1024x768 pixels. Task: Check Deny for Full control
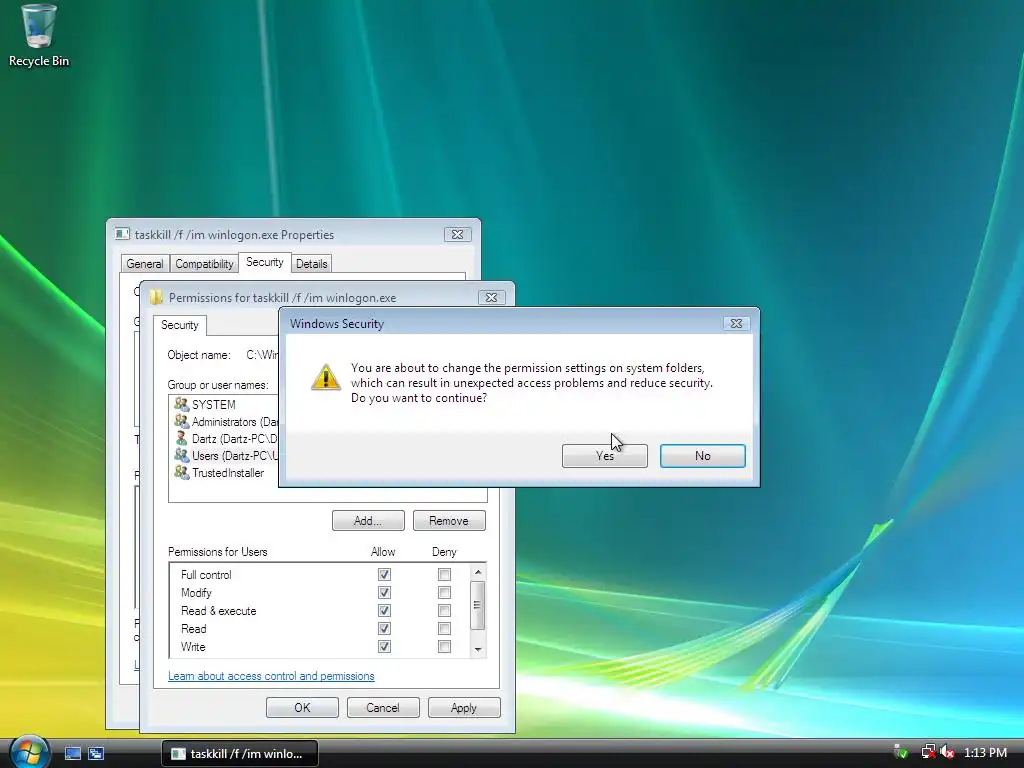click(444, 575)
